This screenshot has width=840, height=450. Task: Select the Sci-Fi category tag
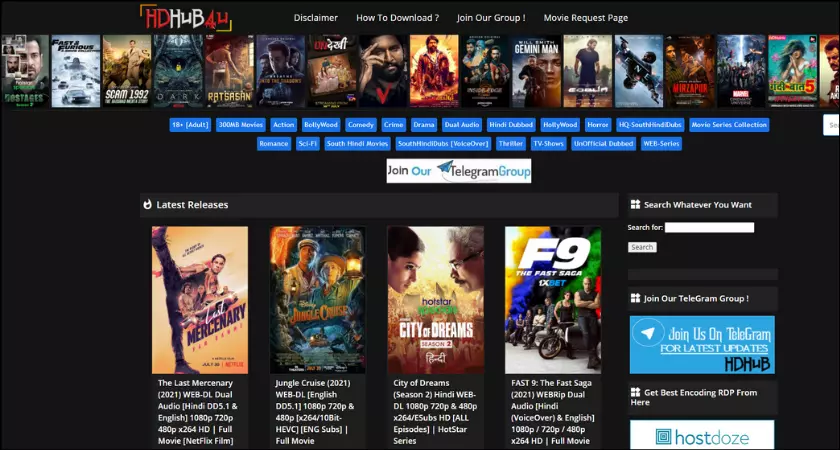click(x=308, y=144)
